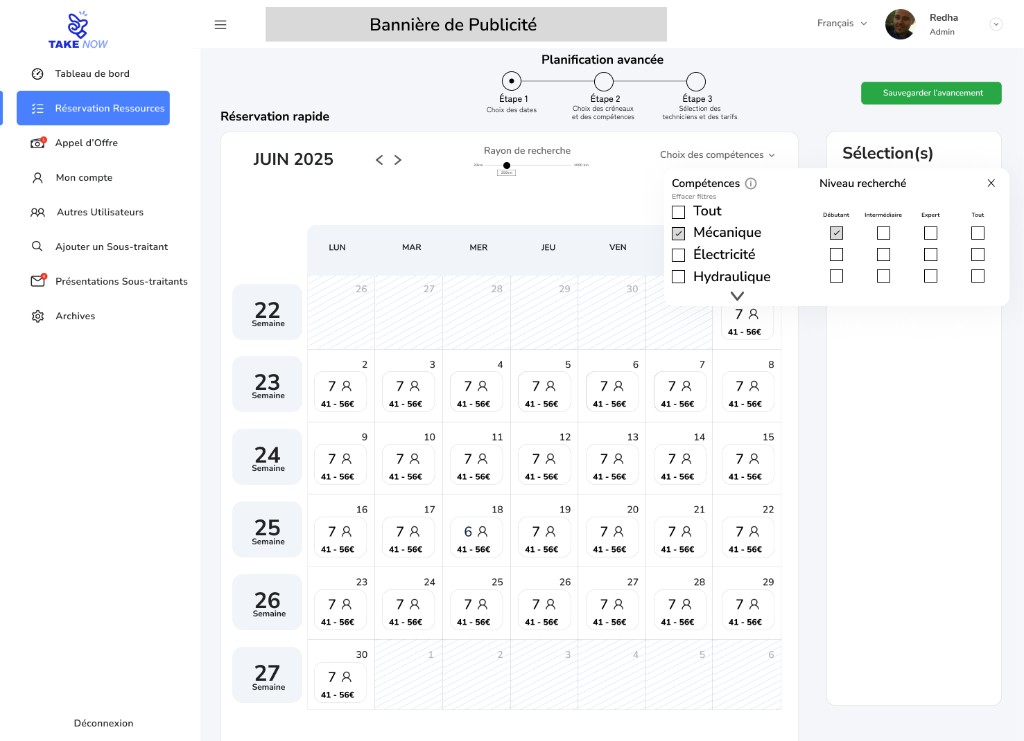Image resolution: width=1024 pixels, height=741 pixels.
Task: Click the Rayon de recherche slider handle
Action: click(x=507, y=165)
